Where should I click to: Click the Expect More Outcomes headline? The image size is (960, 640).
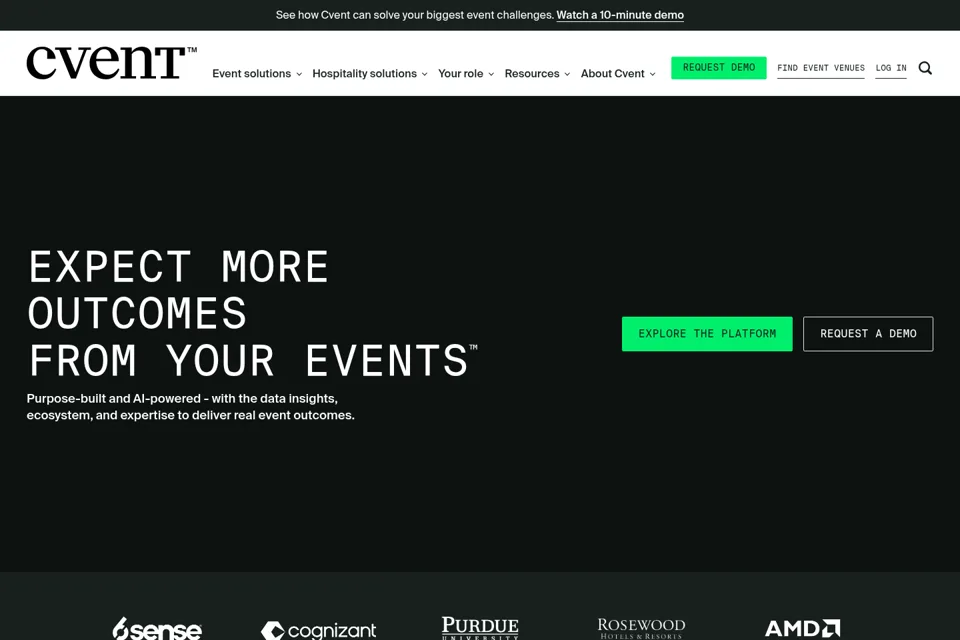coord(252,314)
